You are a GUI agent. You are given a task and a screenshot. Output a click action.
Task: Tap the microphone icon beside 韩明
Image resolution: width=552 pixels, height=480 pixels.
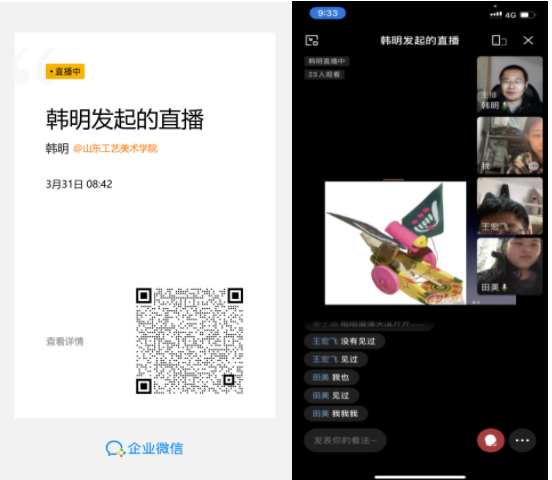click(504, 105)
